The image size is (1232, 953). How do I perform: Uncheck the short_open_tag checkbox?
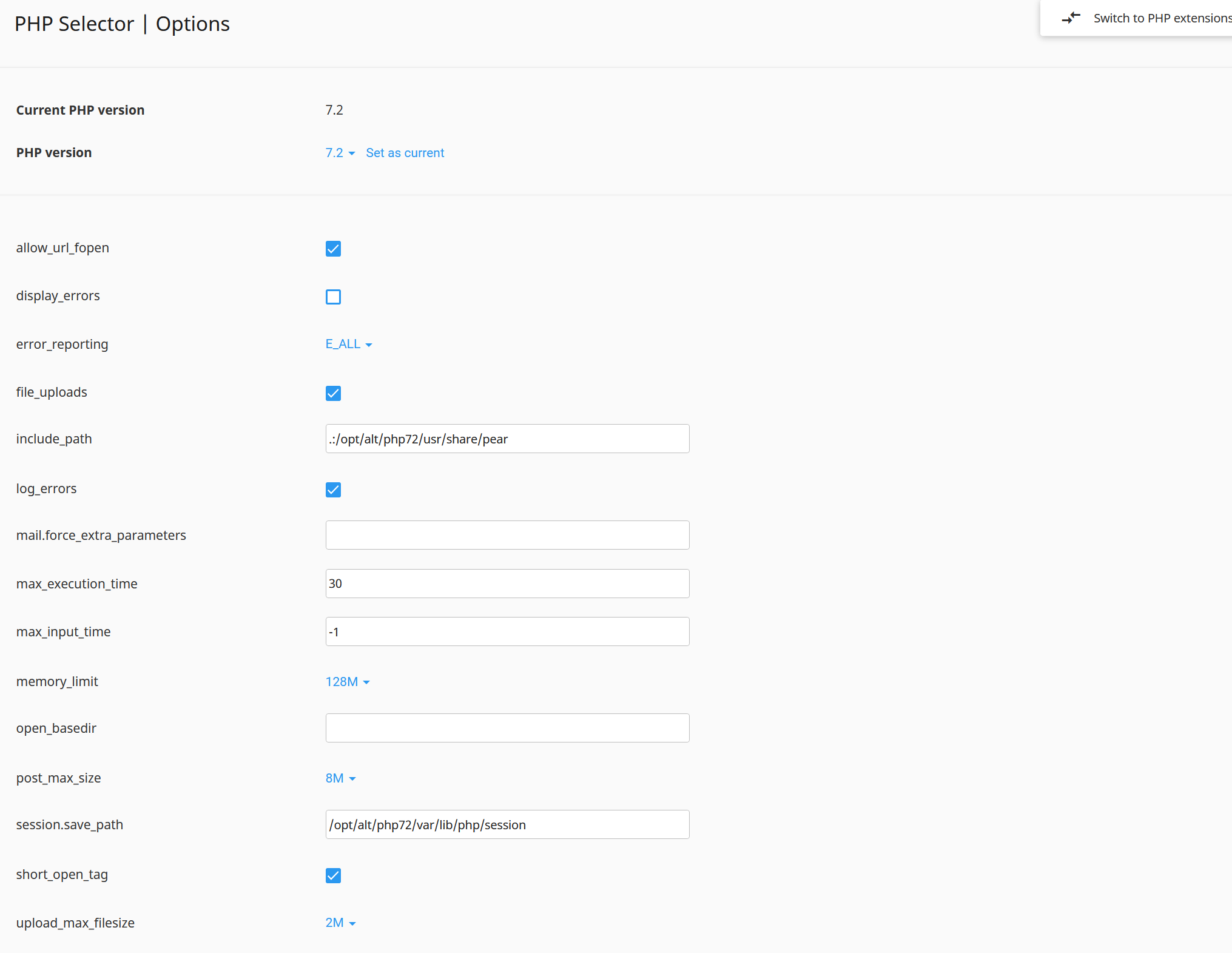pos(333,875)
